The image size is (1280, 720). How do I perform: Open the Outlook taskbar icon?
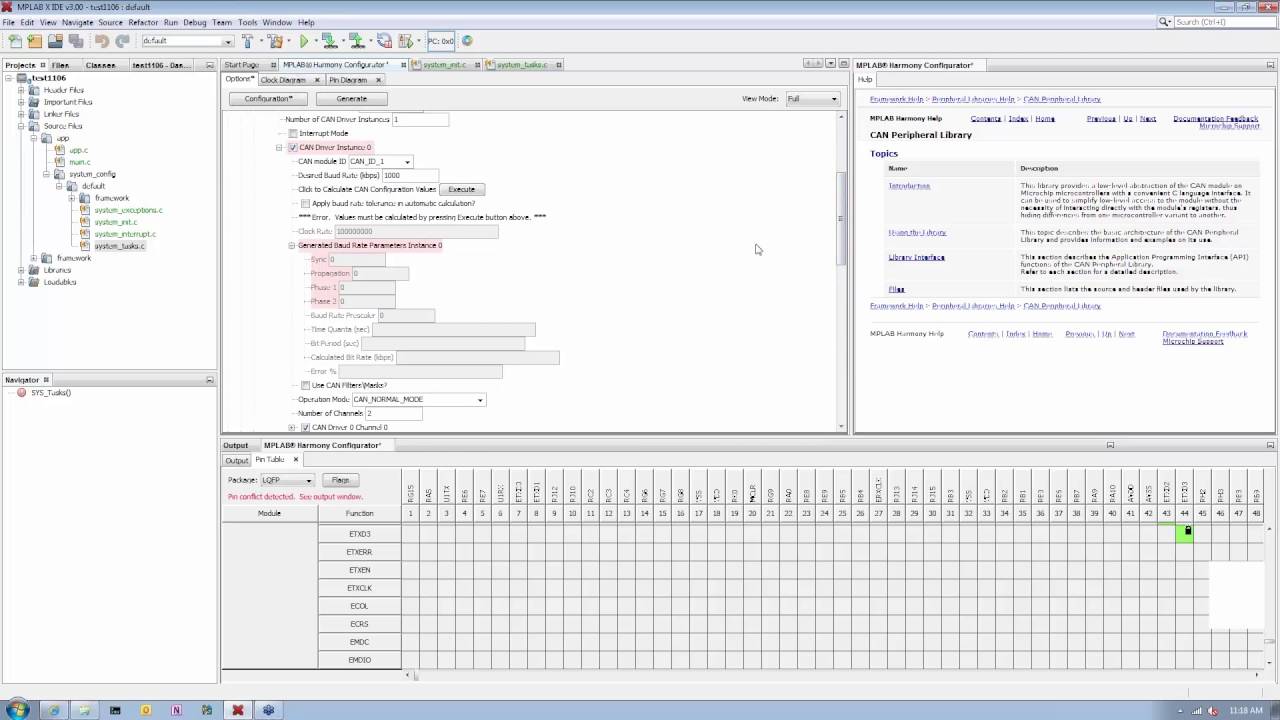pos(146,710)
